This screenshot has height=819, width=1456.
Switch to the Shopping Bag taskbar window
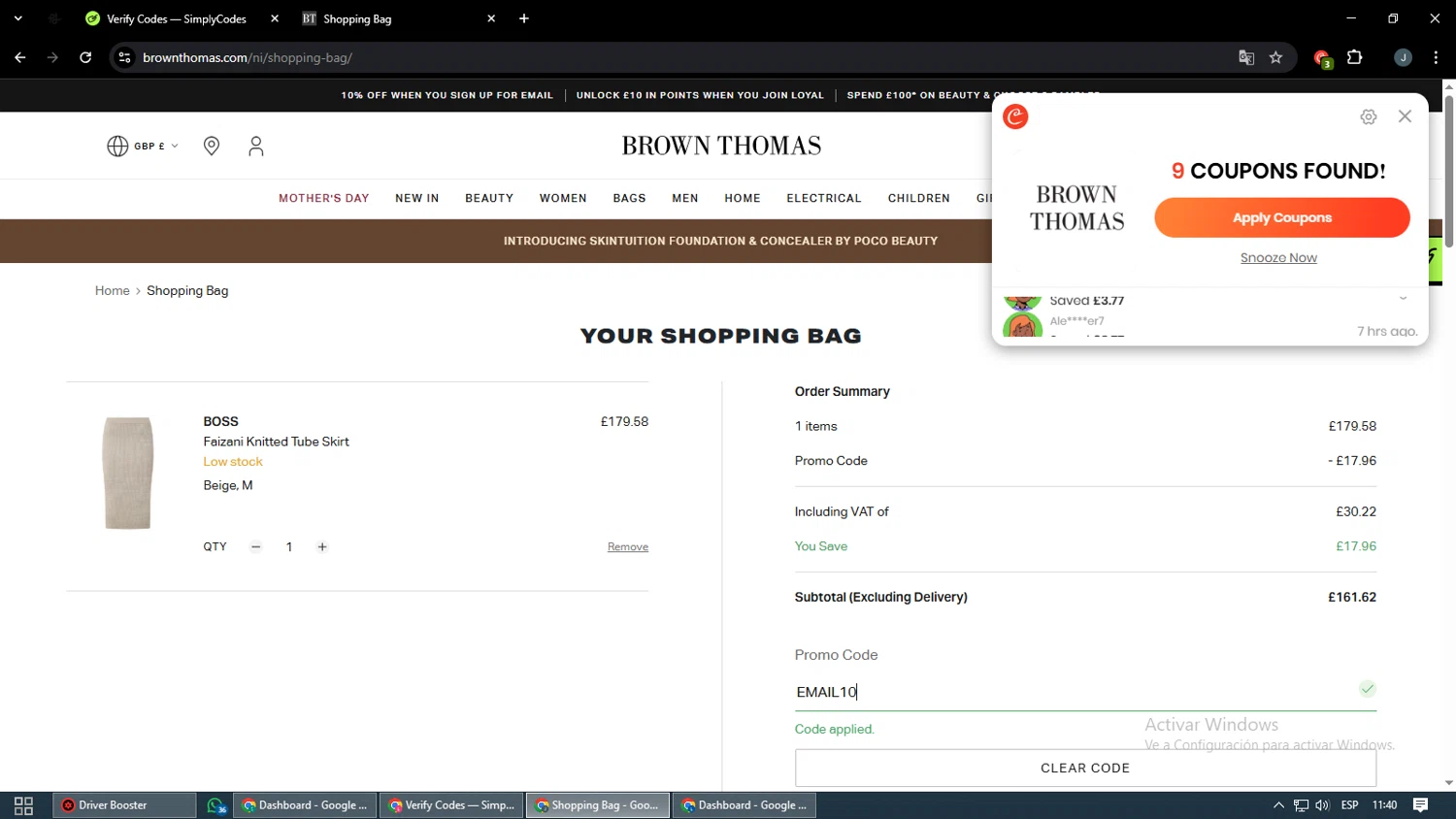click(x=598, y=805)
